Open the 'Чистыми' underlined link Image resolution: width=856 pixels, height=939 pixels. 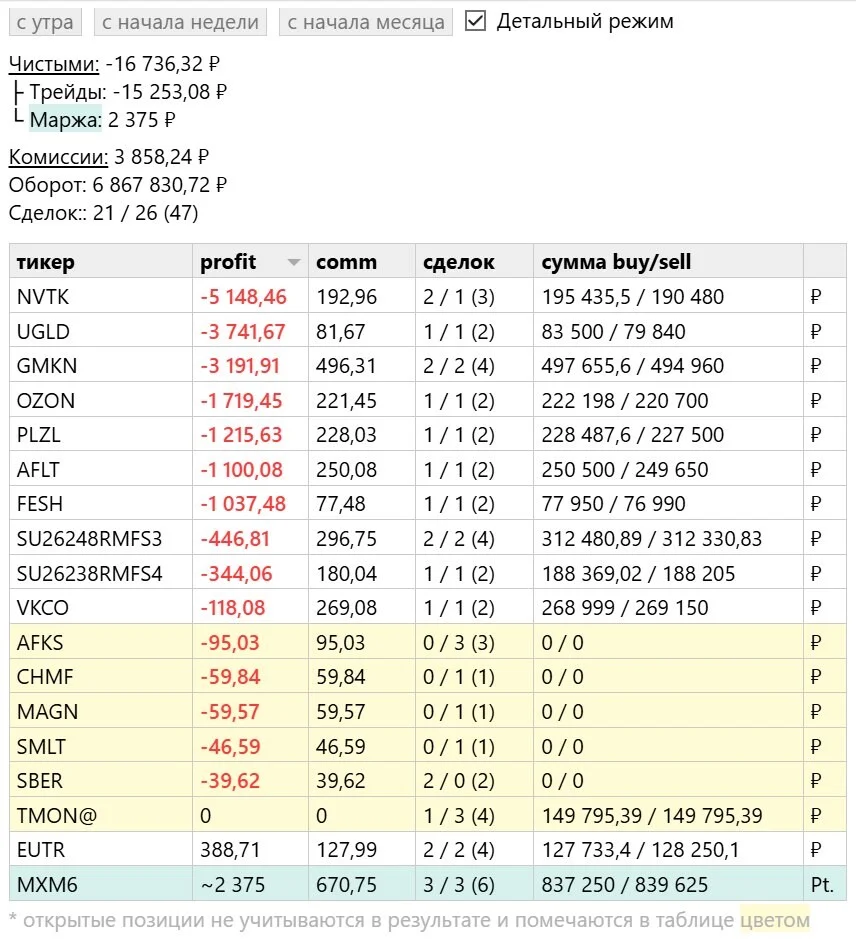pos(54,63)
